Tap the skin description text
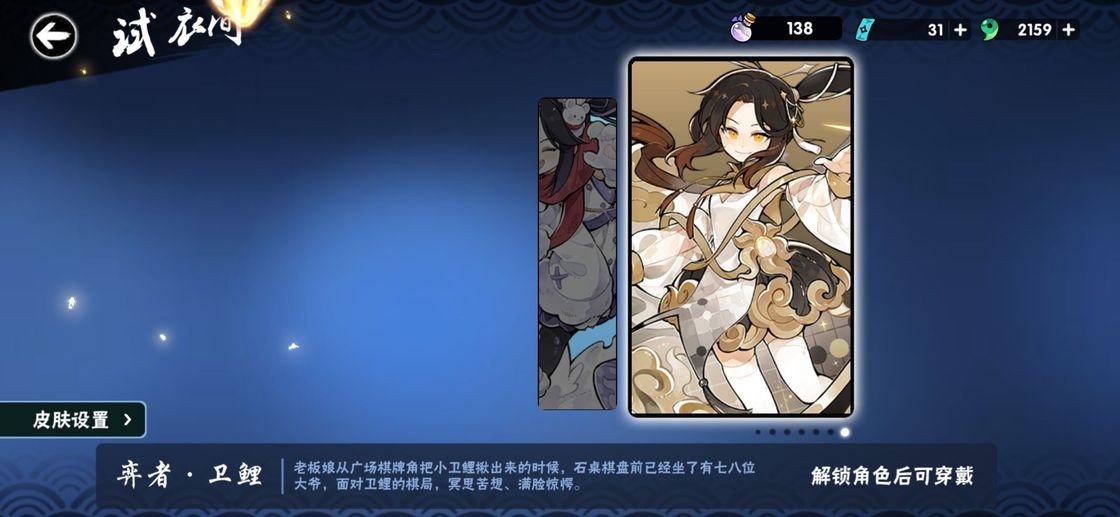 (524, 476)
